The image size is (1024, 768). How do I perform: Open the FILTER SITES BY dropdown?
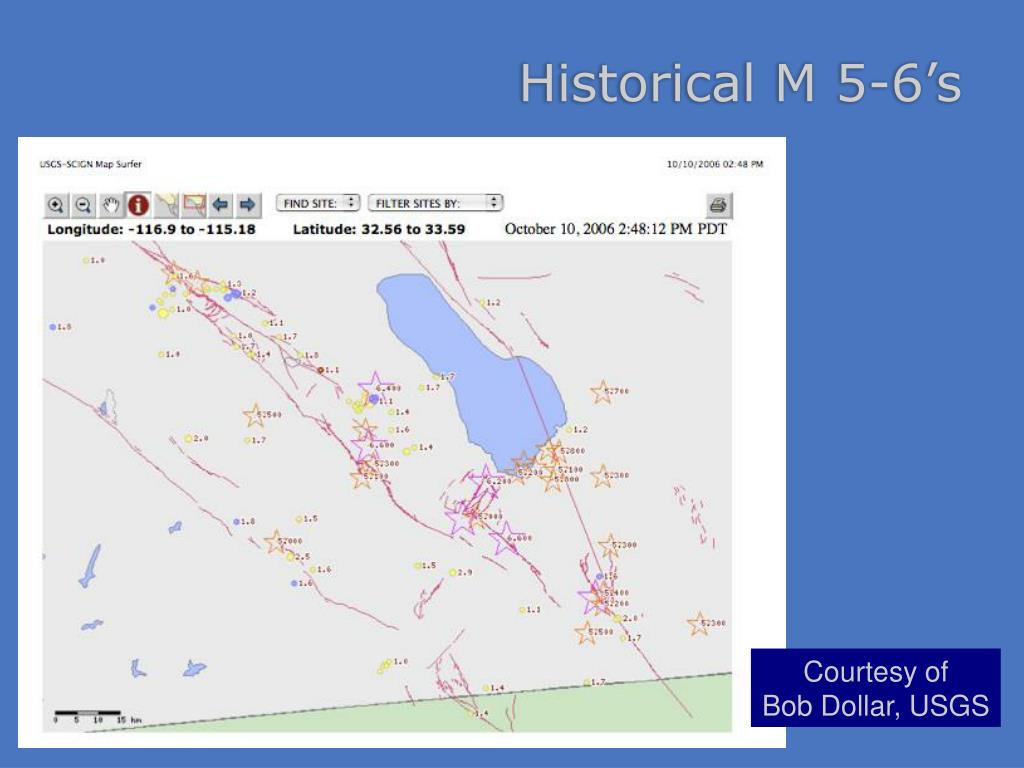coord(435,203)
